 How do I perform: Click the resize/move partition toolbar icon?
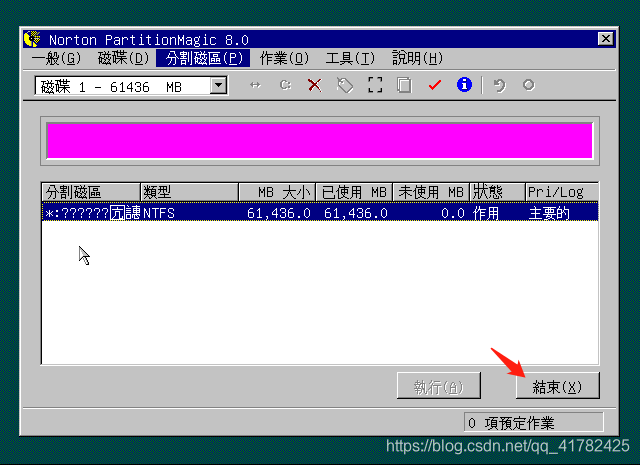tap(255, 85)
